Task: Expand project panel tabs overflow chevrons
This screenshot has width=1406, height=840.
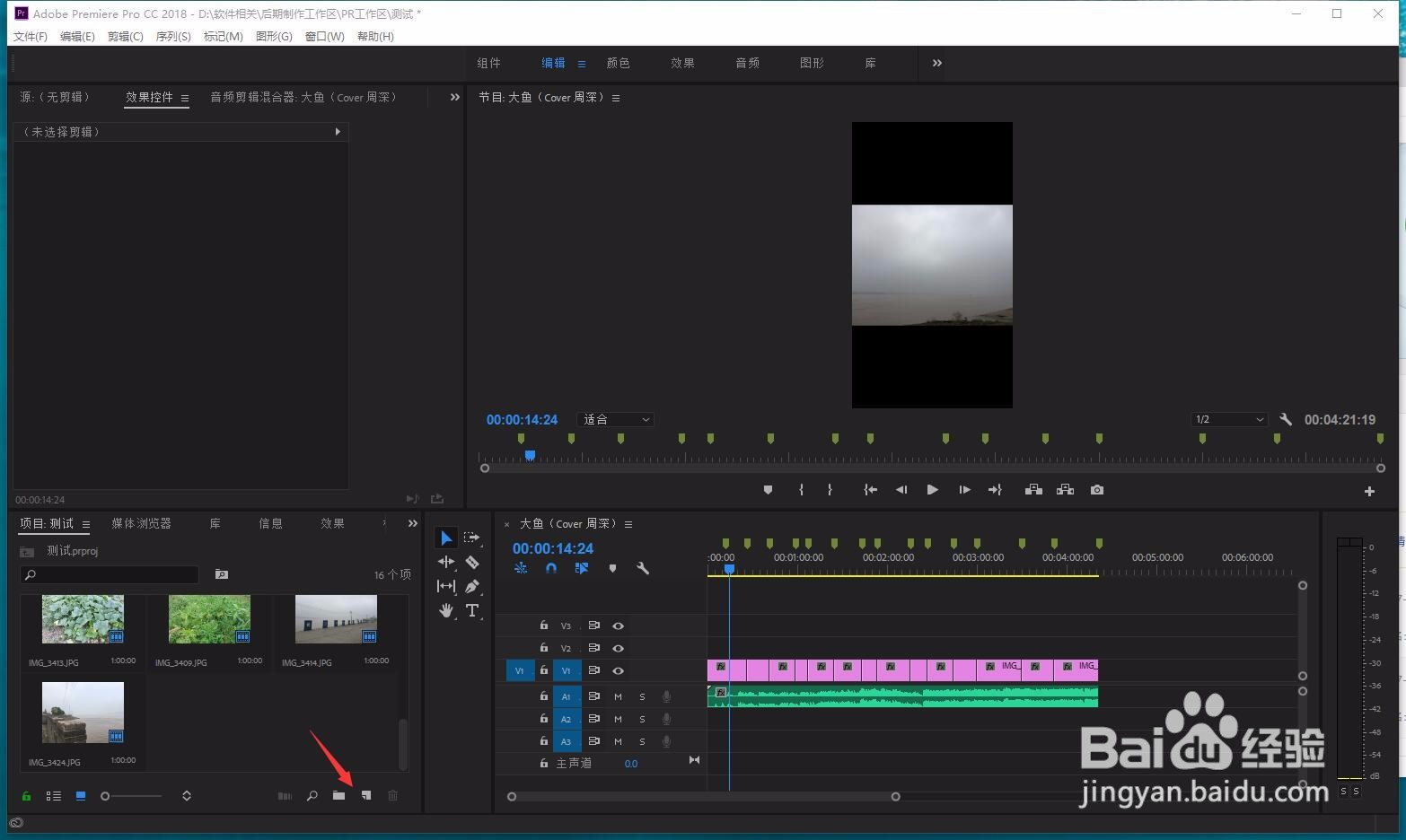Action: click(x=413, y=523)
